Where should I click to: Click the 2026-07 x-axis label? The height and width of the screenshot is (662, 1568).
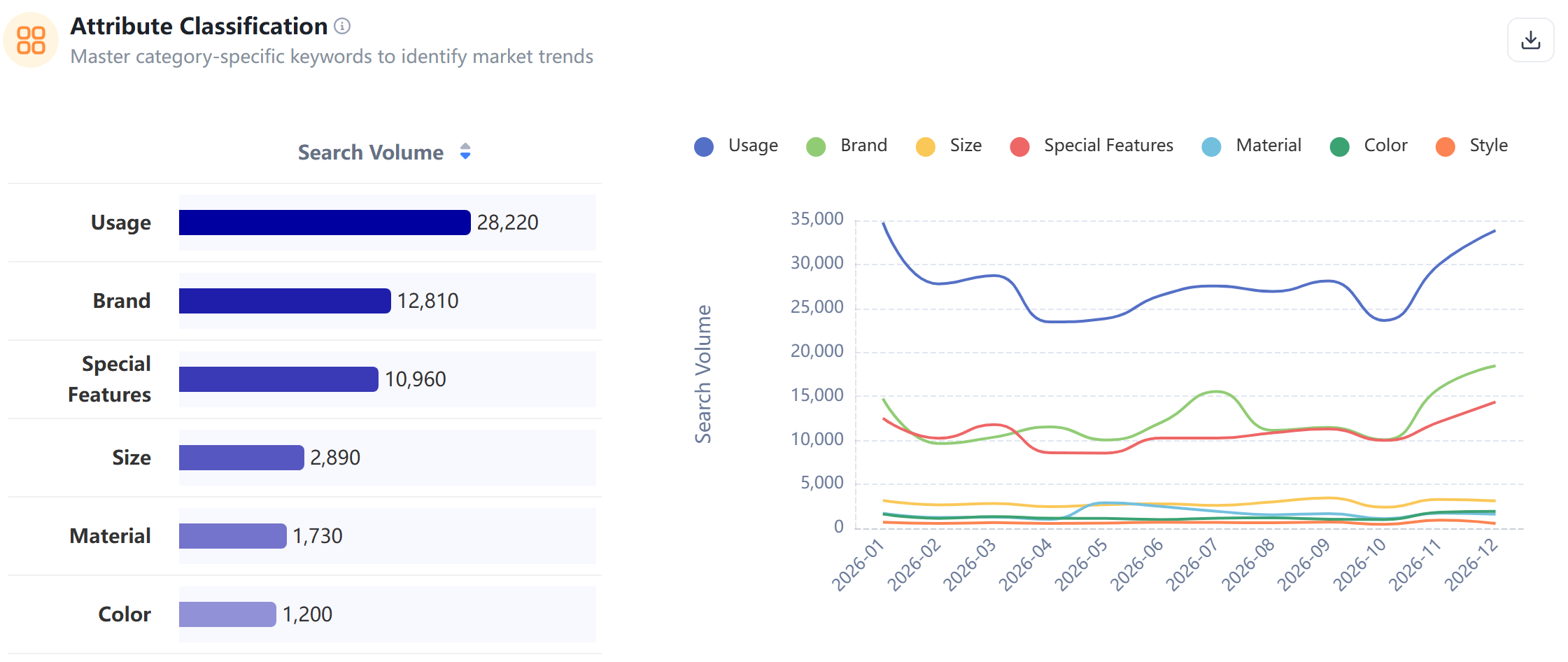(1192, 565)
